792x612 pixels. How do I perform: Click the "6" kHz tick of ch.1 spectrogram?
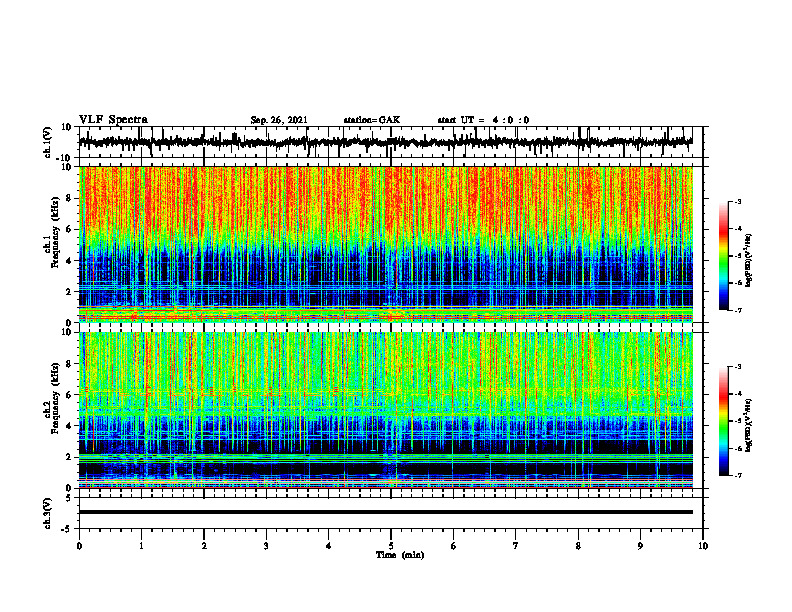69,230
